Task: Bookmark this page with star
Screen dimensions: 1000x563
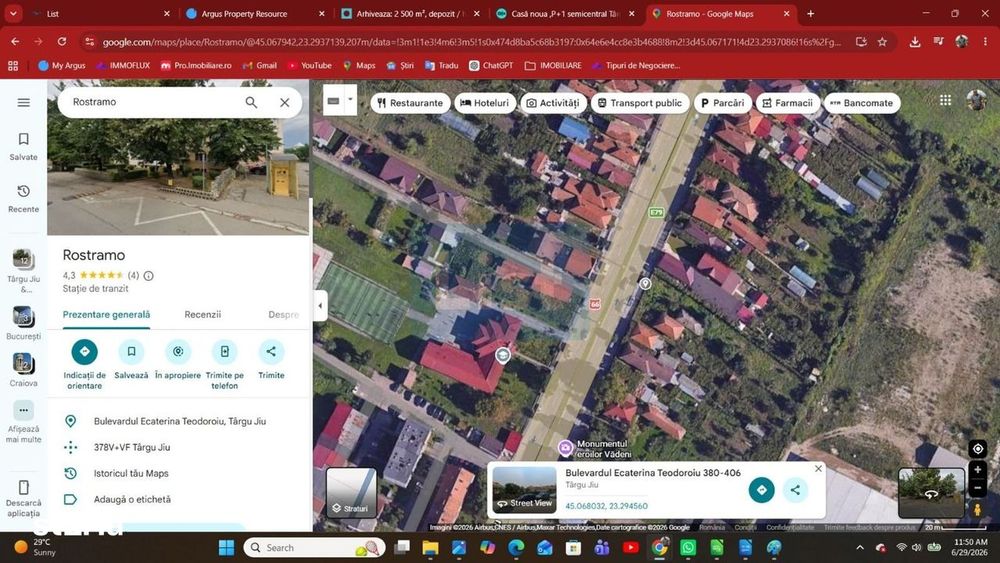Action: [882, 42]
